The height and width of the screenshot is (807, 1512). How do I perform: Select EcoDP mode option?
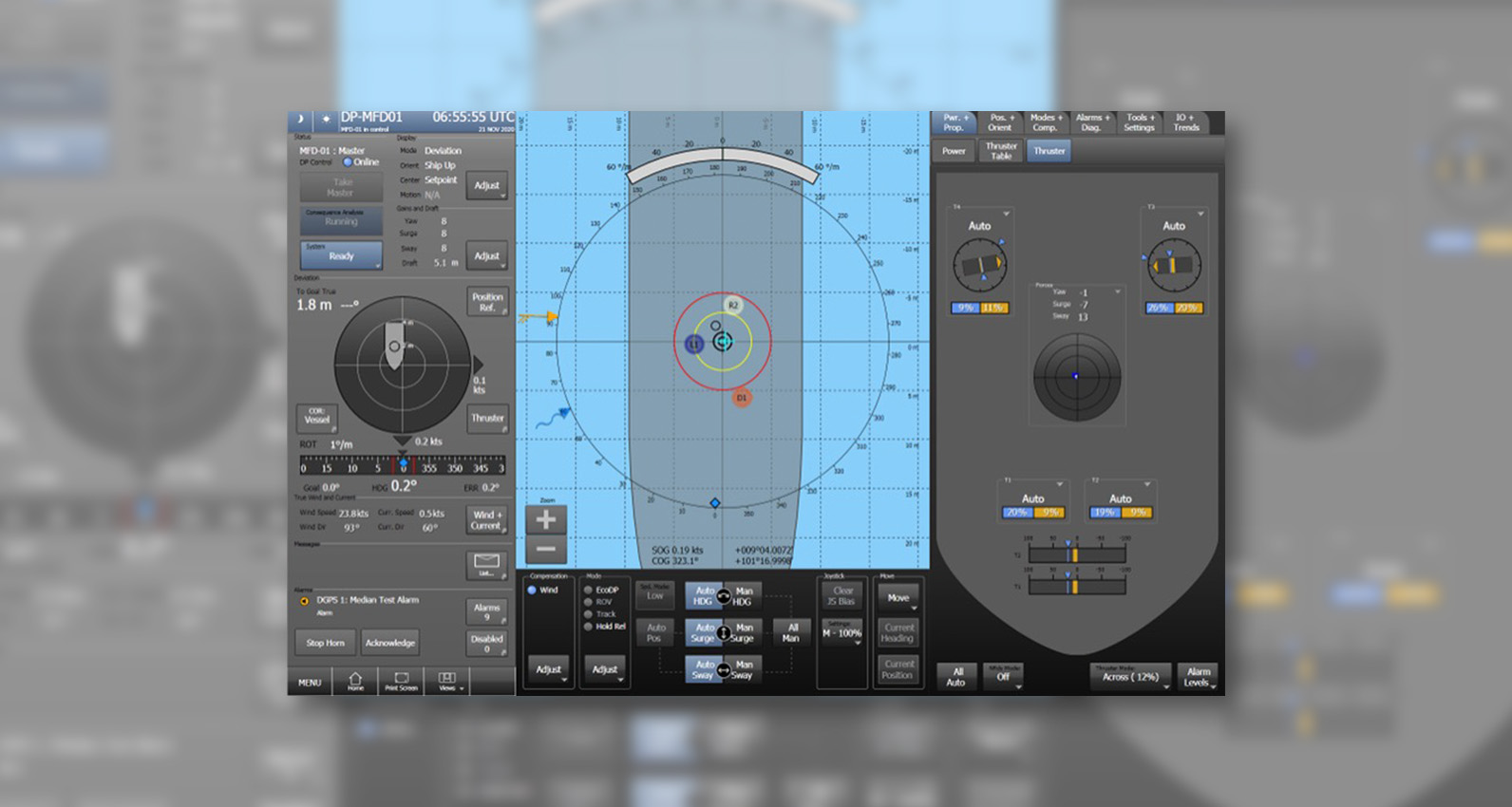(589, 591)
